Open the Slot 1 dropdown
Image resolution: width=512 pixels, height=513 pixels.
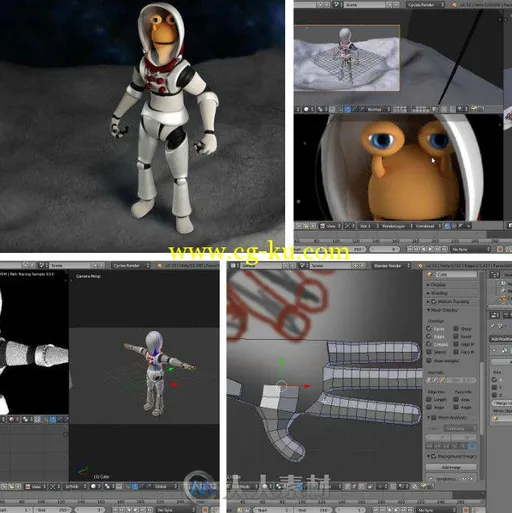(368, 226)
